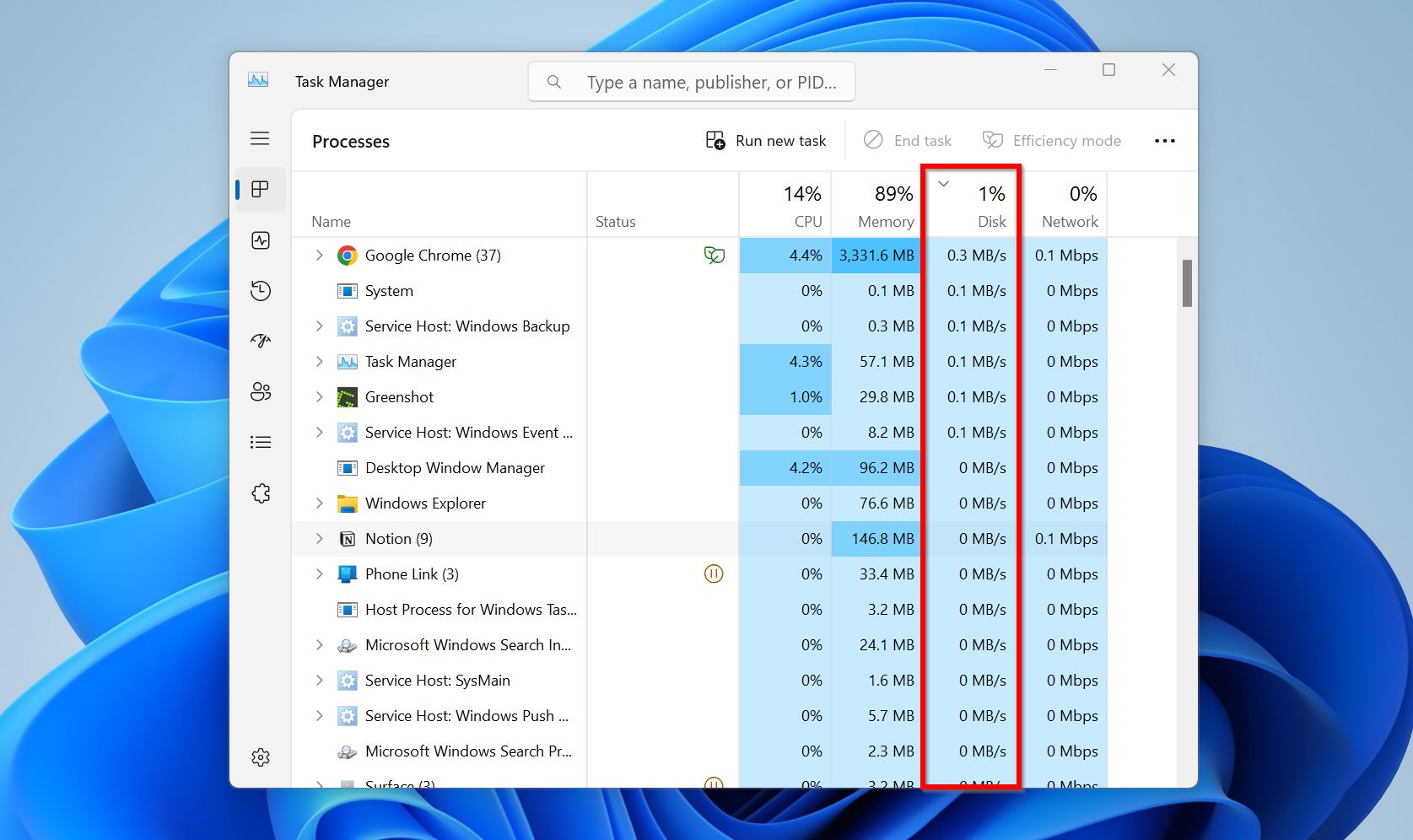Click the End task button
Screen dimensions: 1413x840
(x=908, y=141)
